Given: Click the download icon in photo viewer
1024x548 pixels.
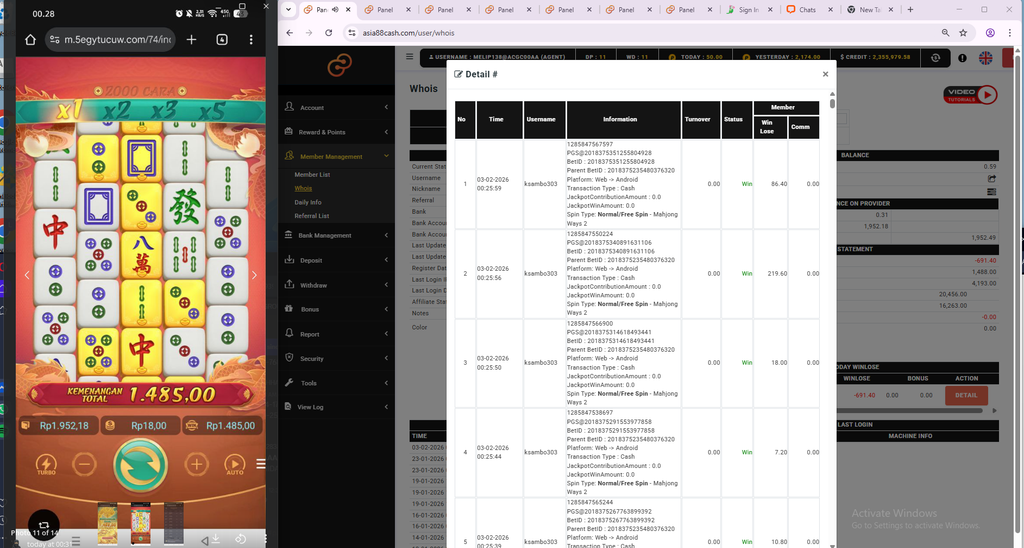Looking at the screenshot, I should coord(216,539).
